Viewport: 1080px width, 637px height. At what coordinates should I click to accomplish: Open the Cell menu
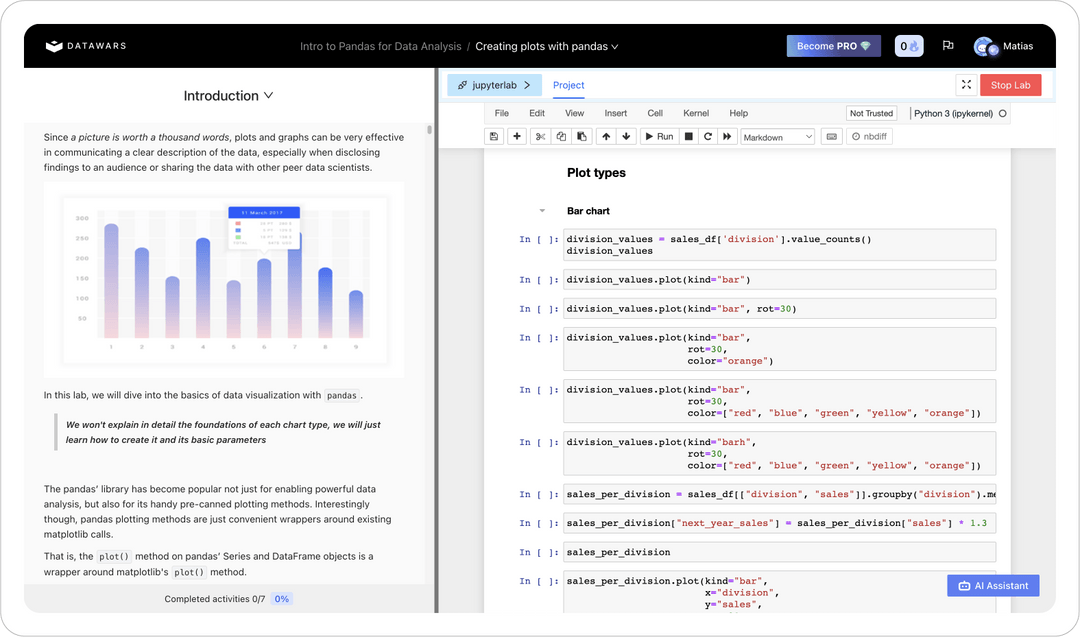(655, 114)
